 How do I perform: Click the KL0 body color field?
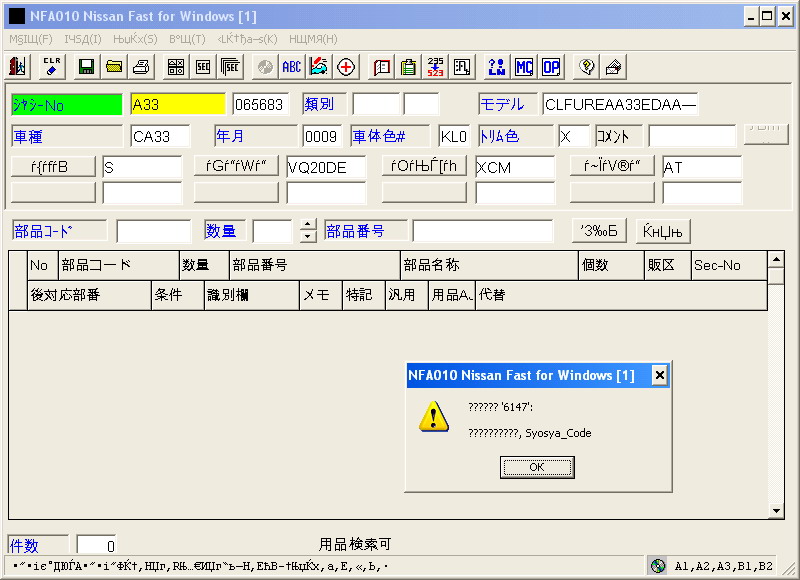point(454,136)
